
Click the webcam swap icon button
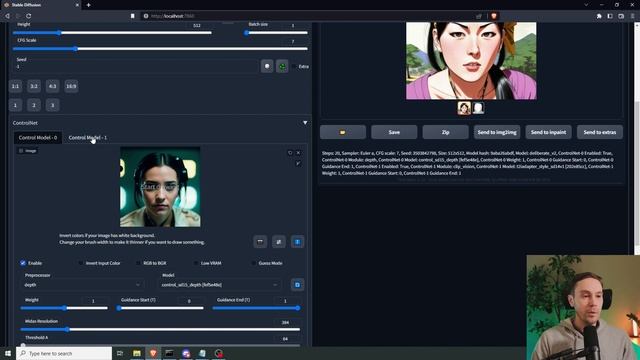coord(279,242)
